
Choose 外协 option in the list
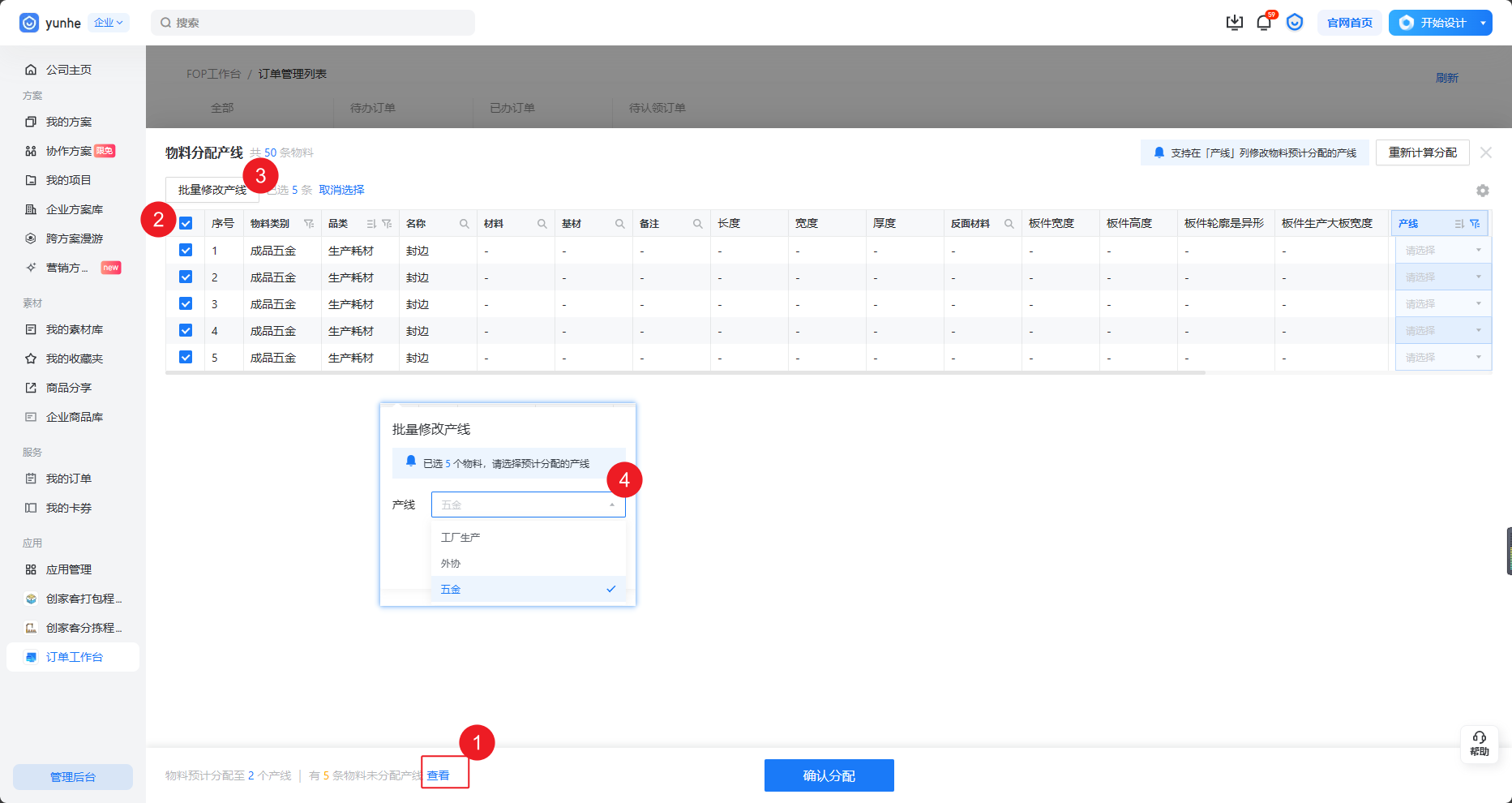pyautogui.click(x=451, y=564)
